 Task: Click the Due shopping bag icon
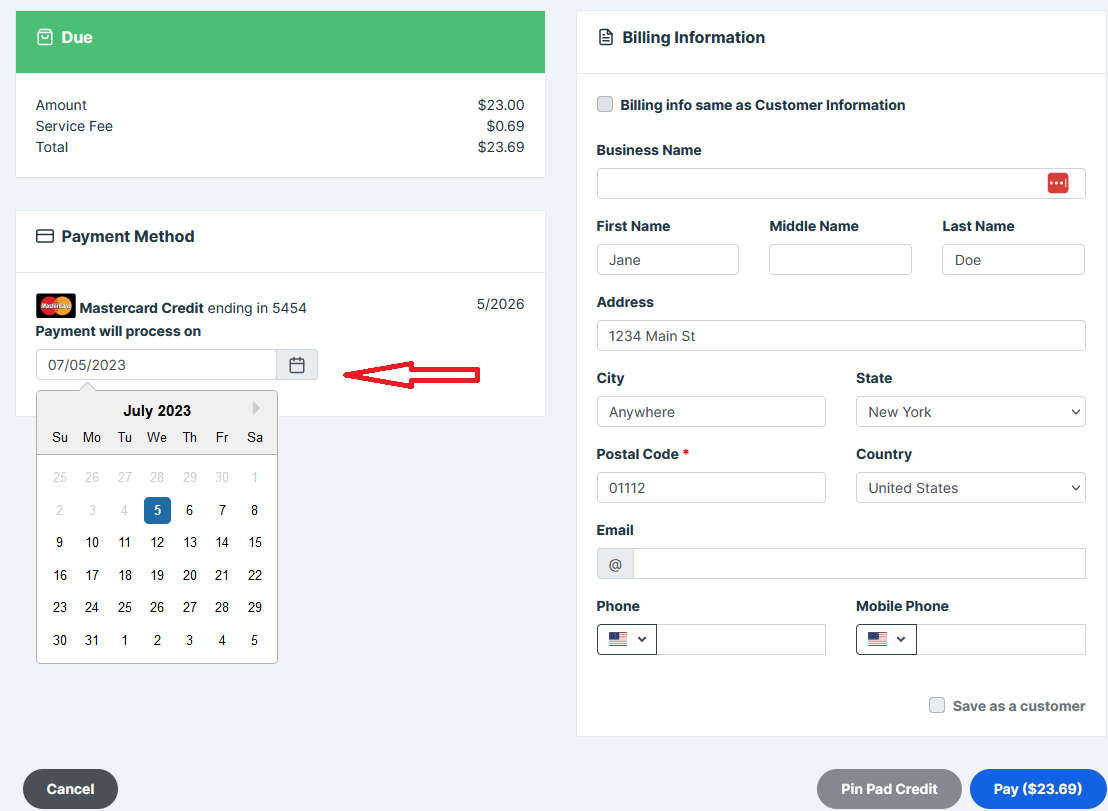point(45,37)
